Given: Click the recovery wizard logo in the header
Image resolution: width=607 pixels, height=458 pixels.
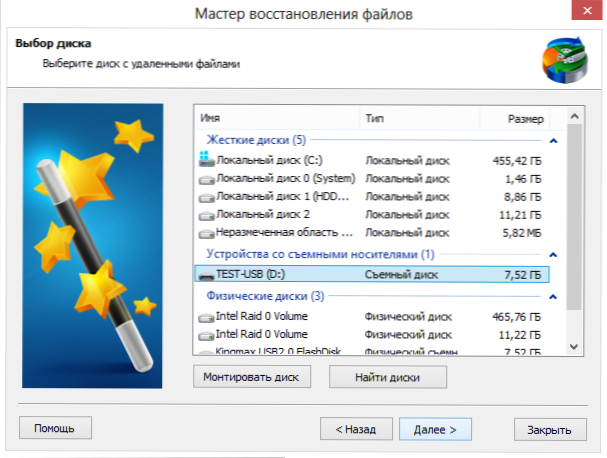Looking at the screenshot, I should click(565, 60).
